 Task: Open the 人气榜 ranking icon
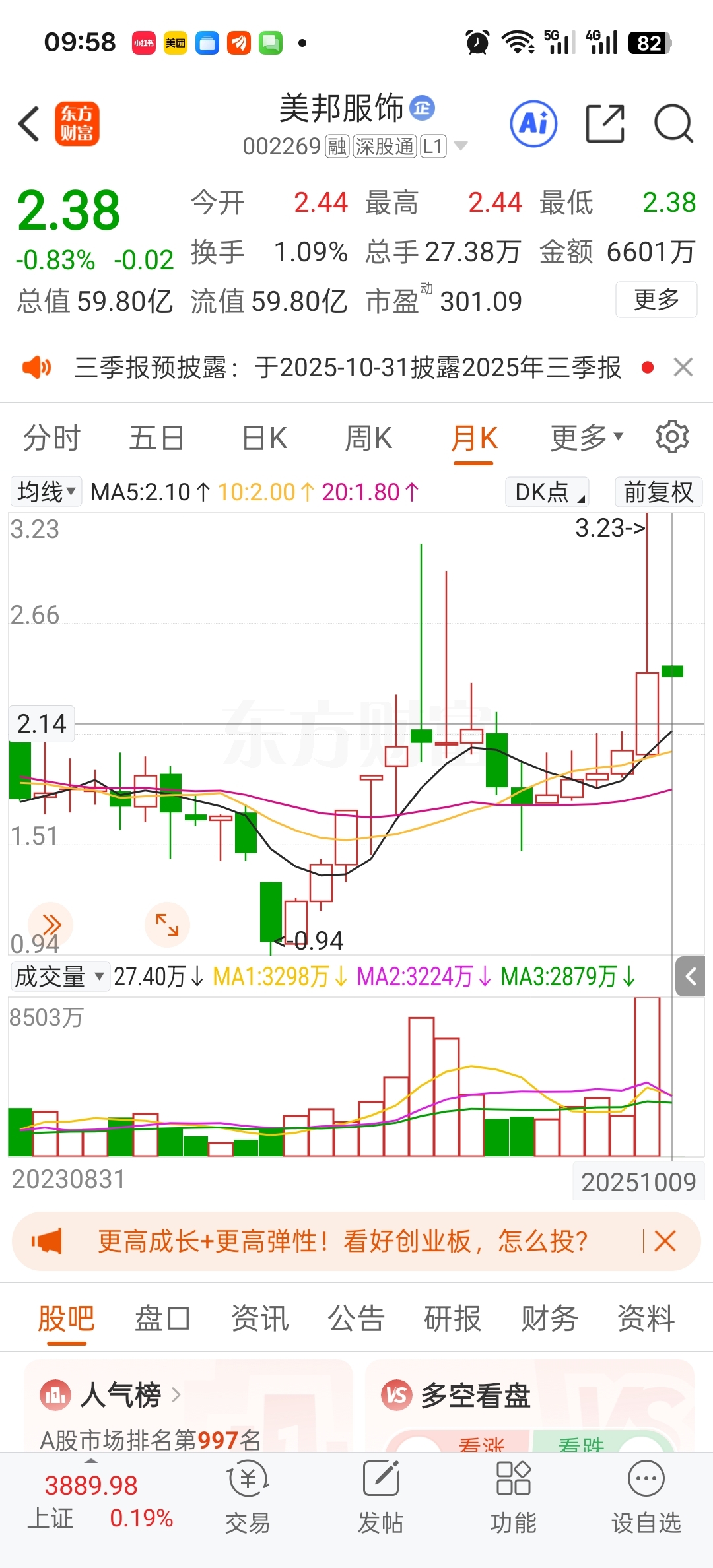click(55, 1395)
